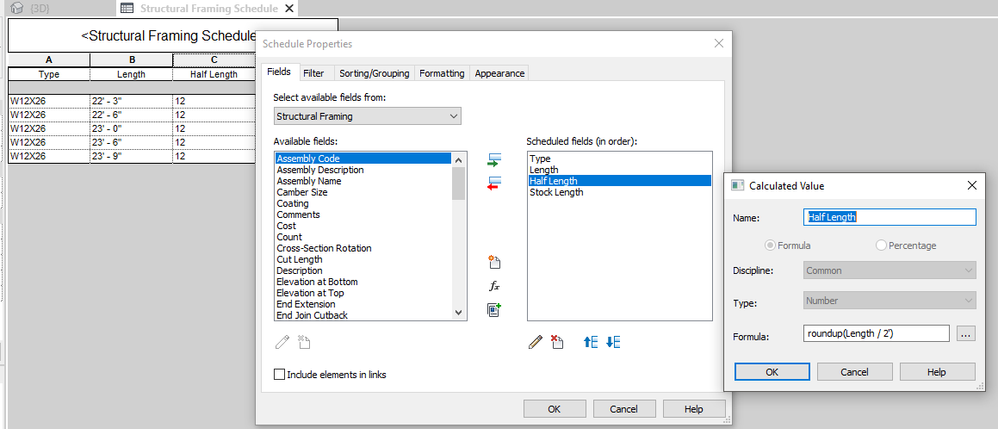Click Delete parameter icon under Scheduled fields
The image size is (998, 429).
click(557, 342)
